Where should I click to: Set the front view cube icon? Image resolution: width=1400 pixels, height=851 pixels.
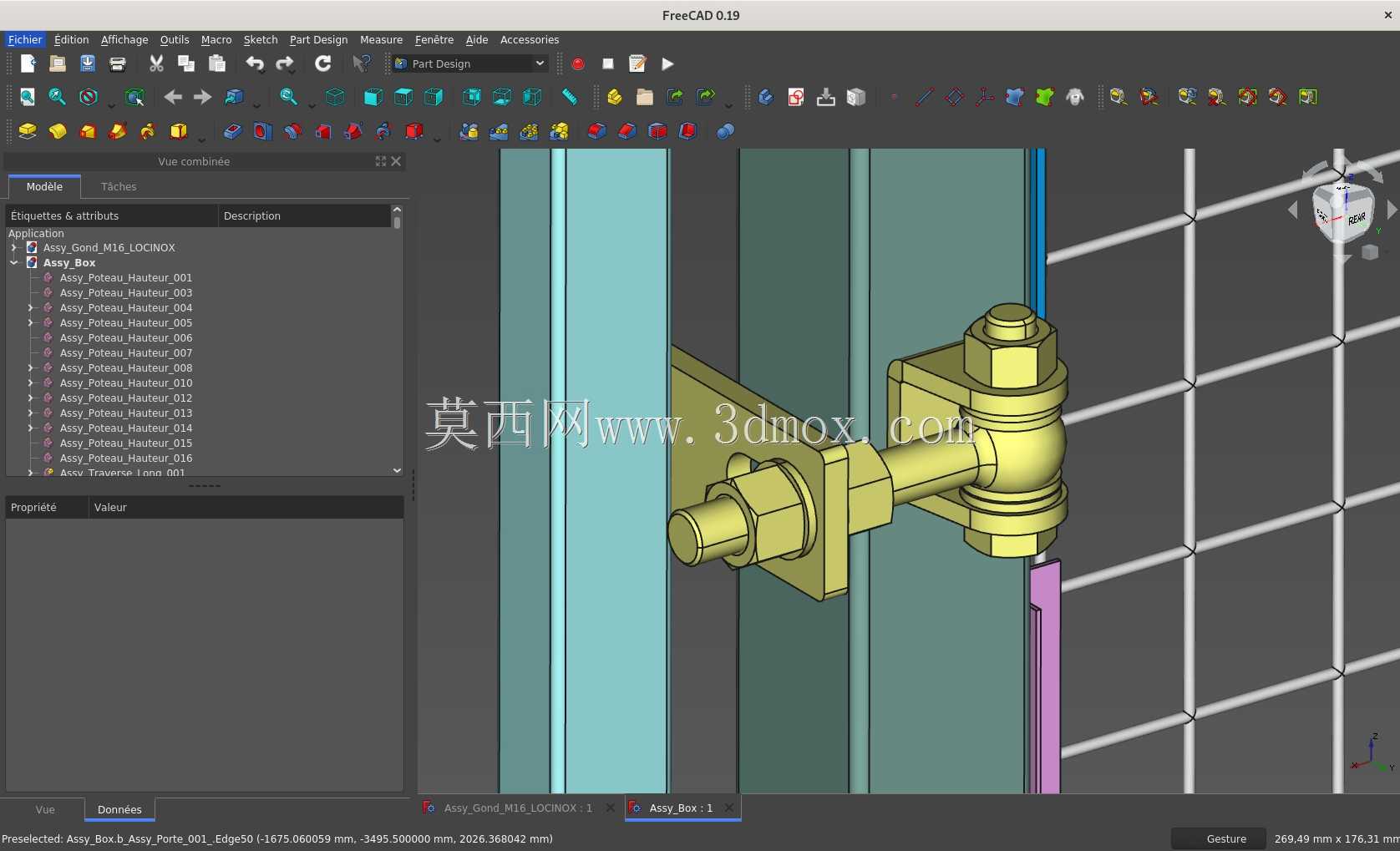point(373,97)
